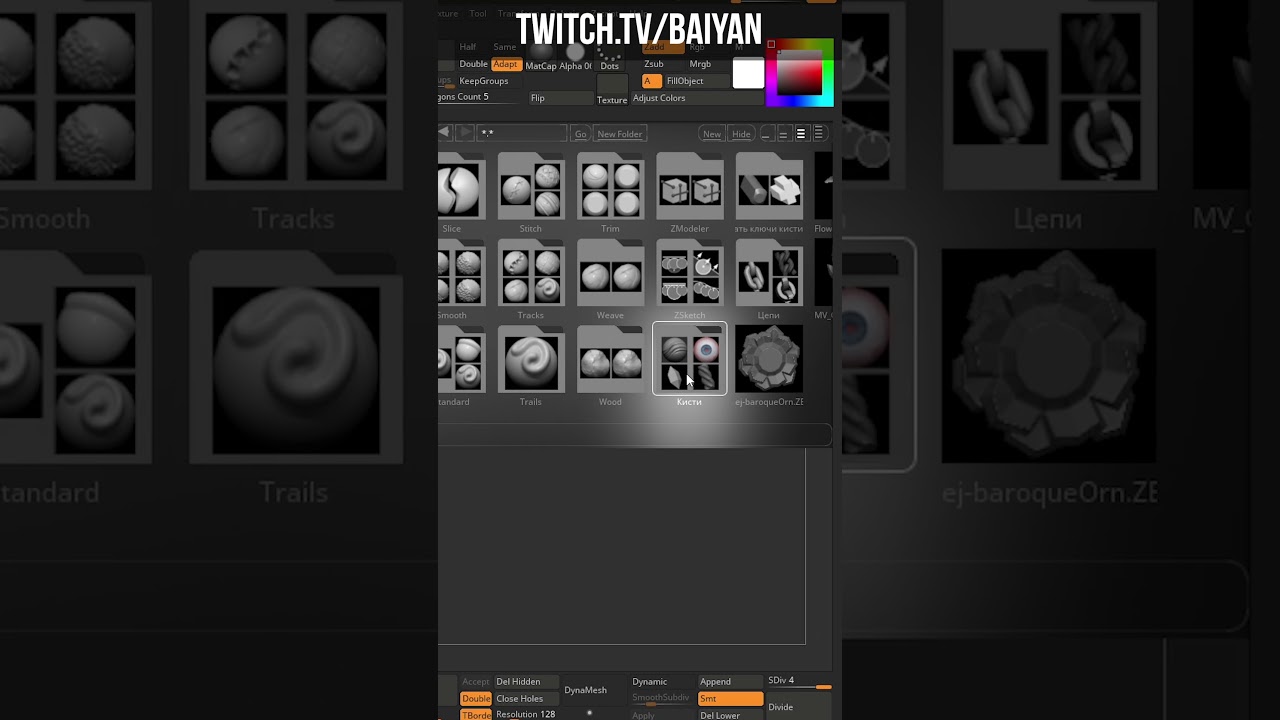
Task: Choose the smallest thumbnail size icon
Action: coord(767,134)
